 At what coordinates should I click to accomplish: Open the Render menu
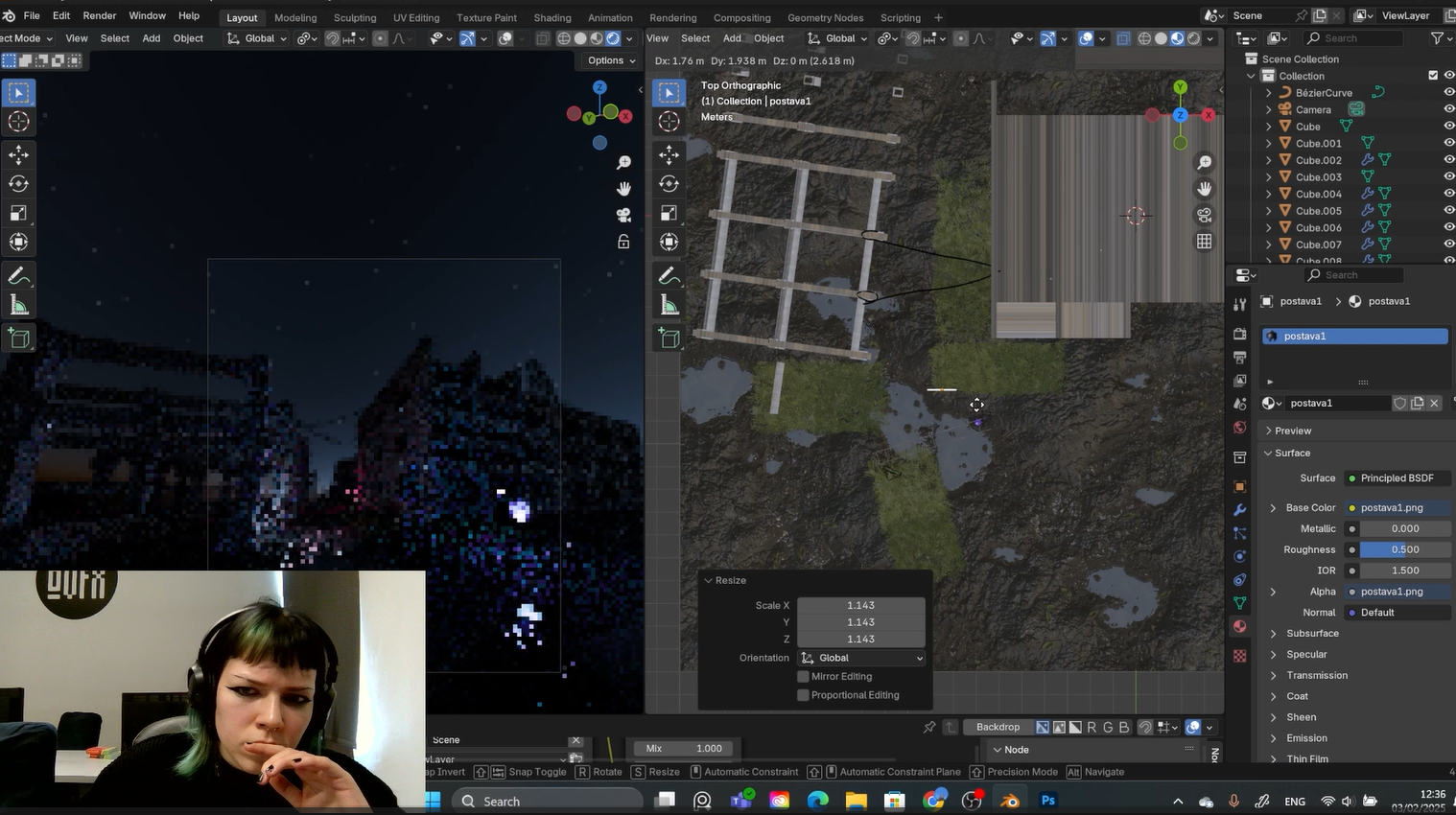pos(99,16)
